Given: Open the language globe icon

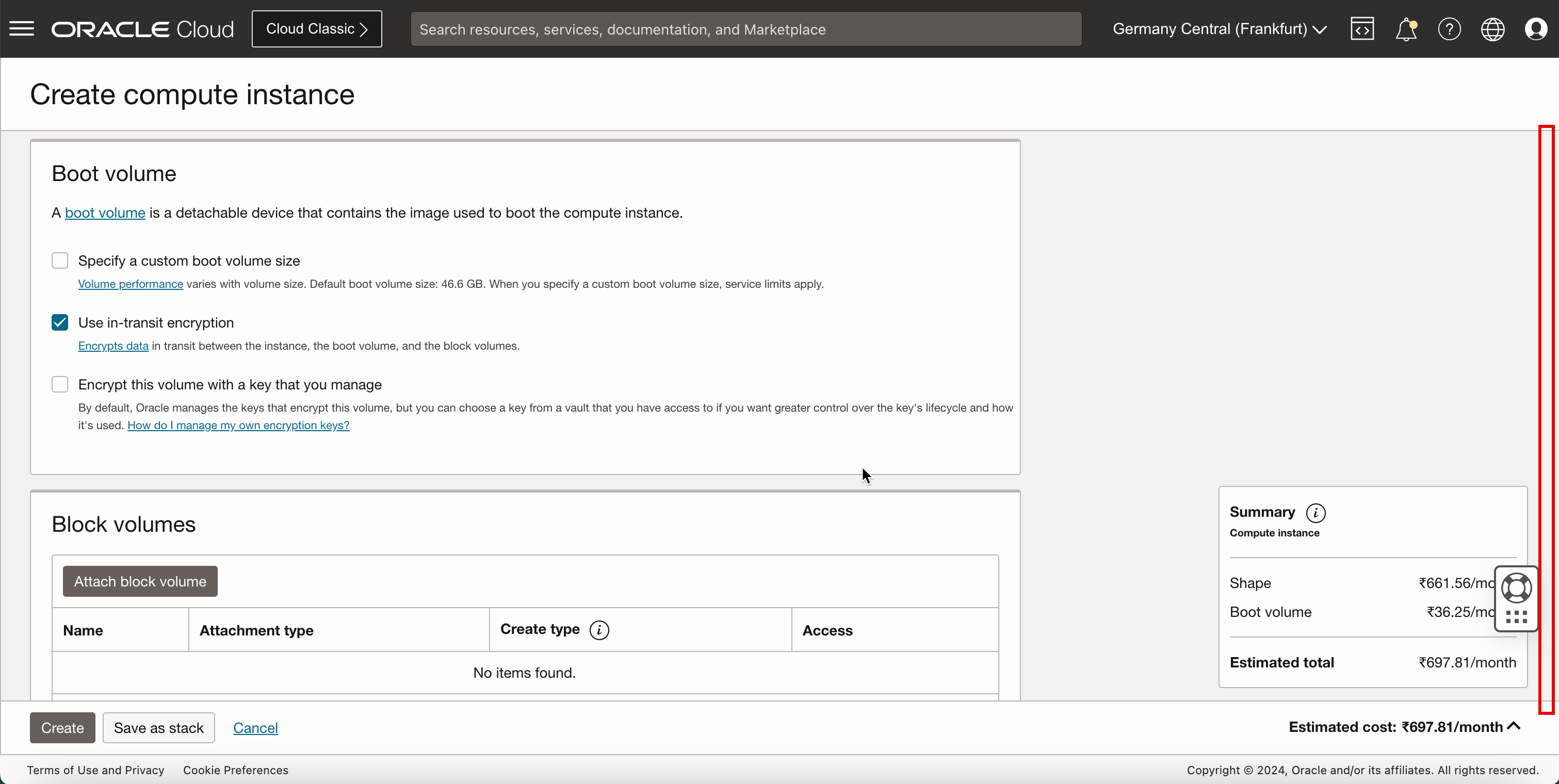Looking at the screenshot, I should pyautogui.click(x=1492, y=29).
